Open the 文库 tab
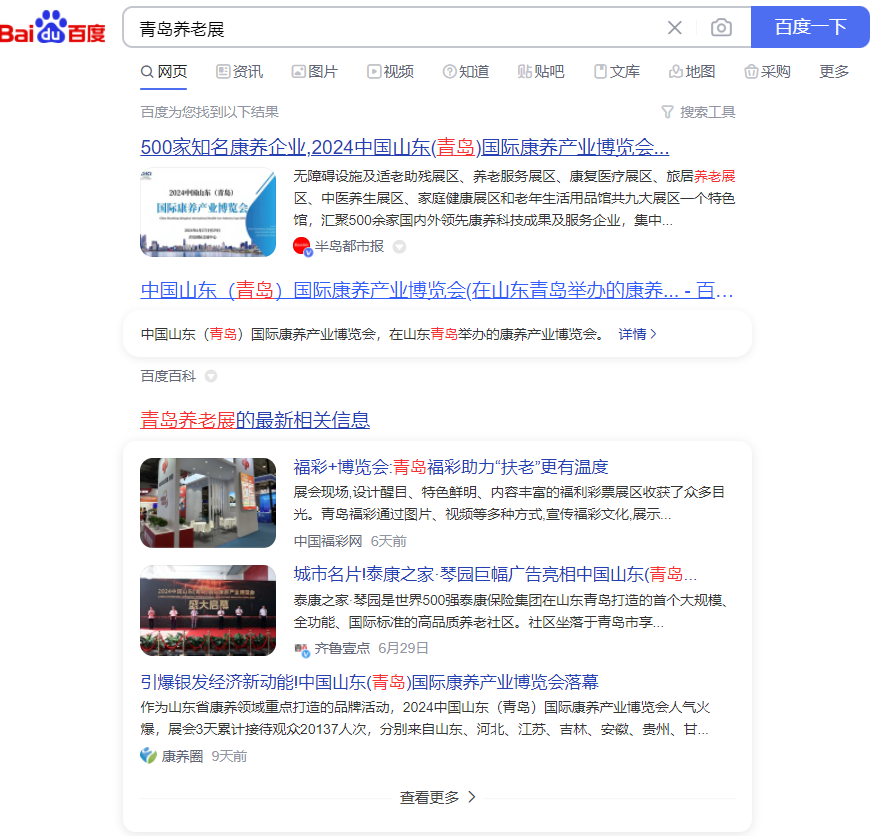Image resolution: width=895 pixels, height=836 pixels. click(617, 72)
